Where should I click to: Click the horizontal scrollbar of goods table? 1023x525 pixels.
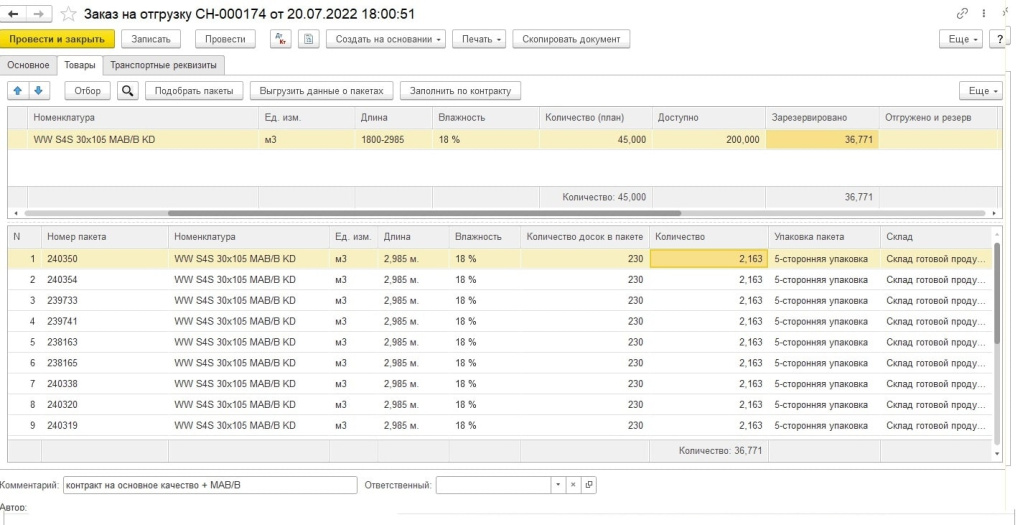(x=424, y=213)
